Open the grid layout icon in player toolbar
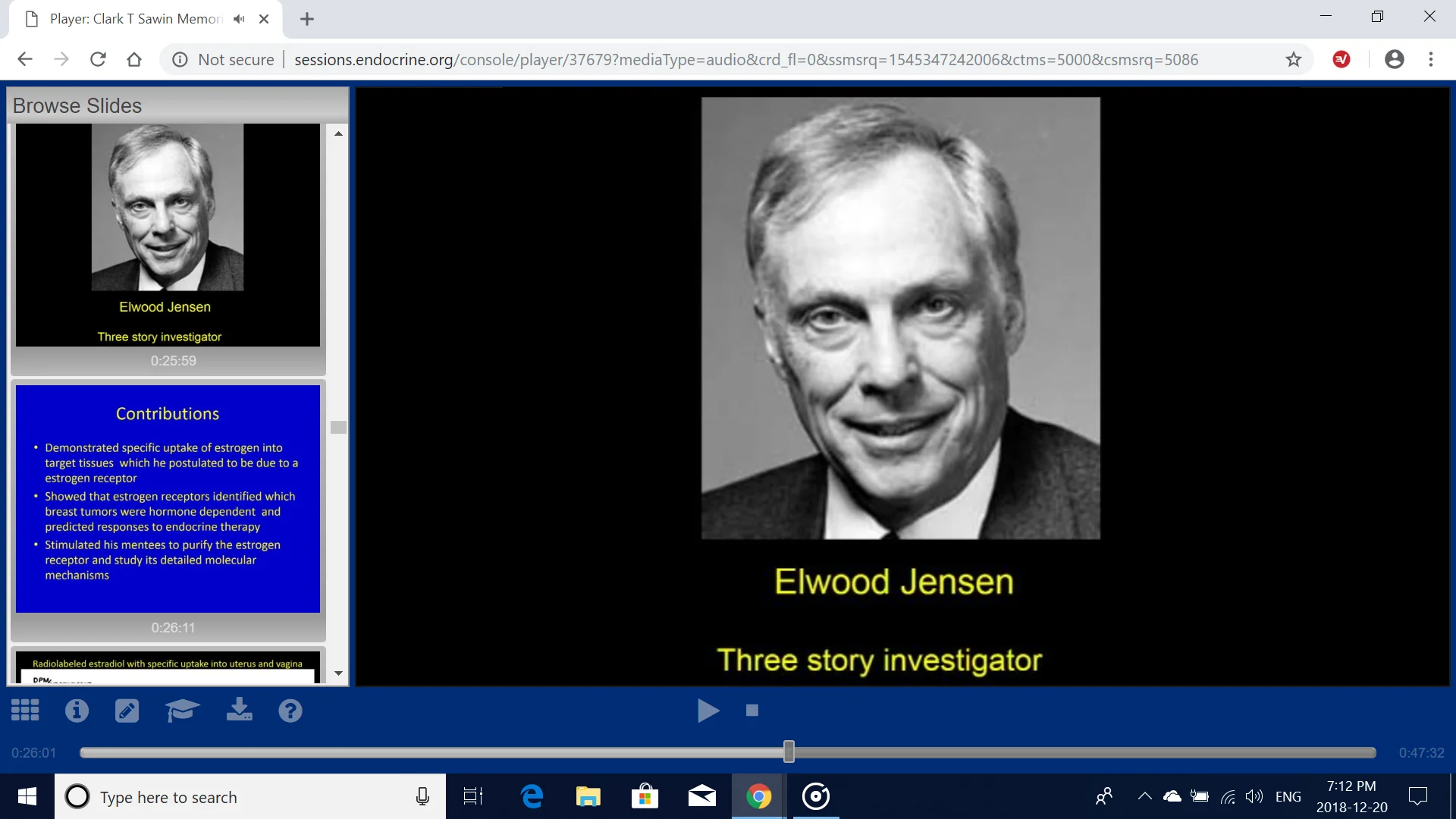 click(x=25, y=711)
